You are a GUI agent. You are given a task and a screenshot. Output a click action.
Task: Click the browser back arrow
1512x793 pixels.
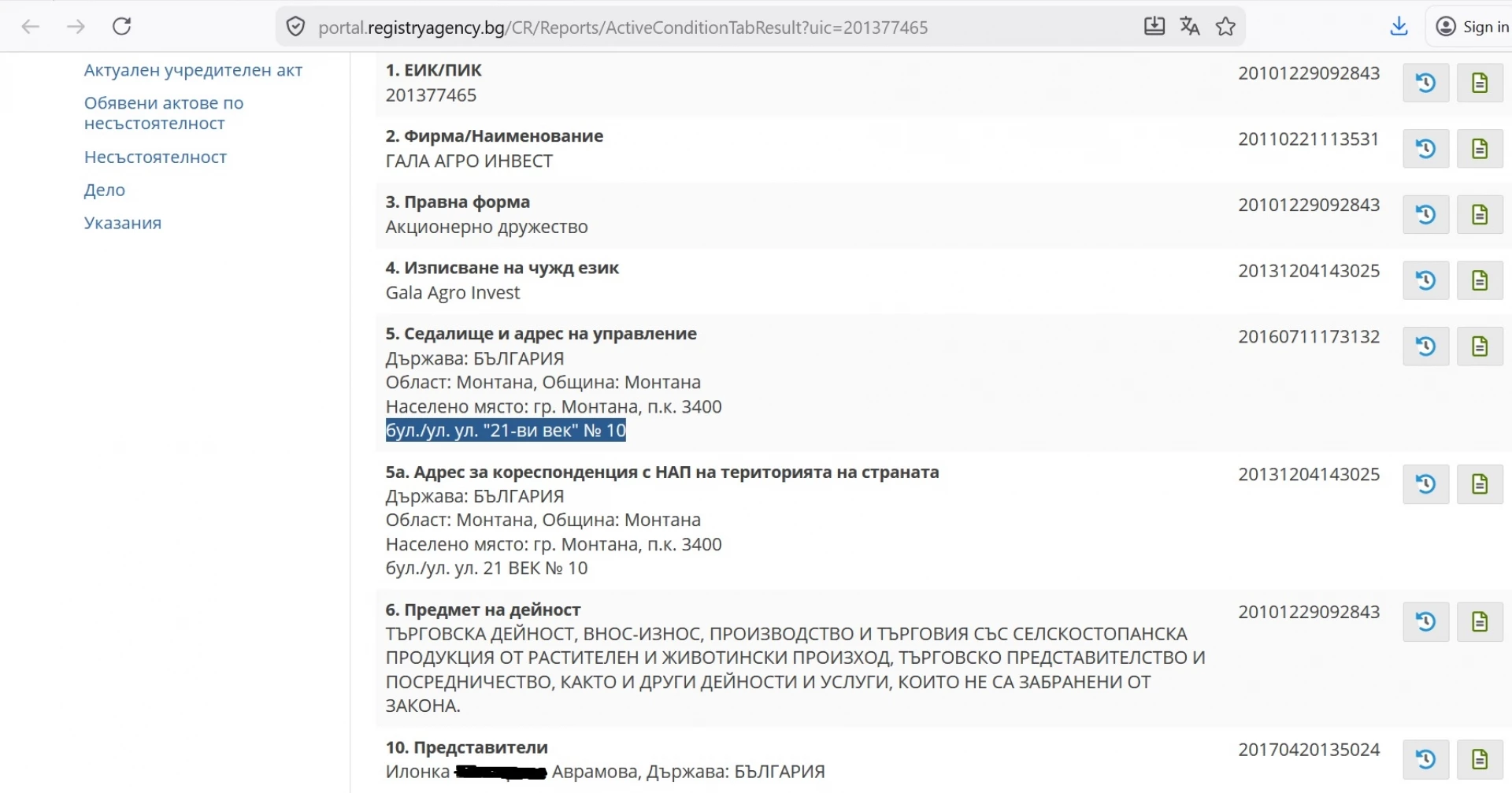(x=31, y=27)
